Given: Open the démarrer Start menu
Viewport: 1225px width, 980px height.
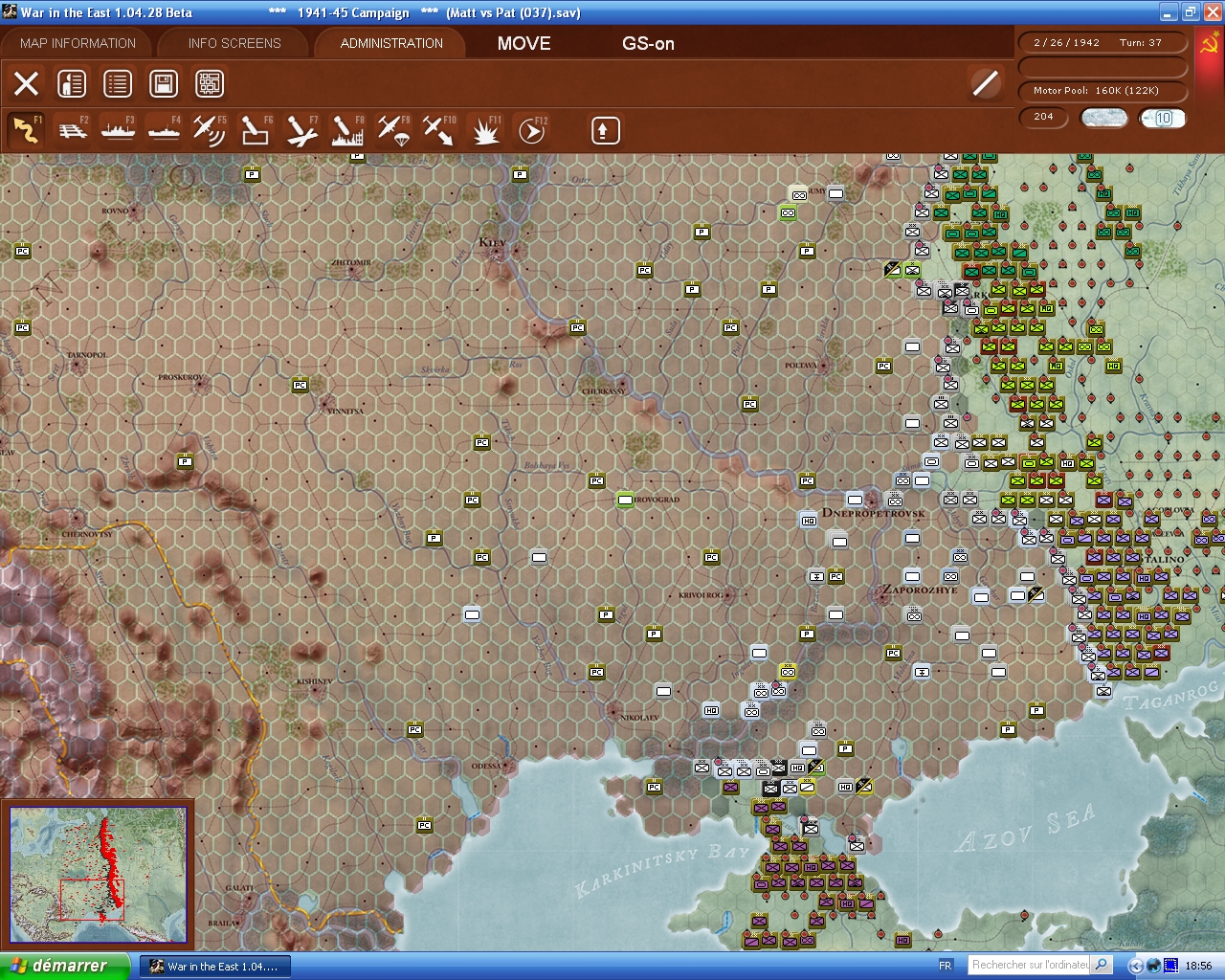Looking at the screenshot, I should (65, 966).
